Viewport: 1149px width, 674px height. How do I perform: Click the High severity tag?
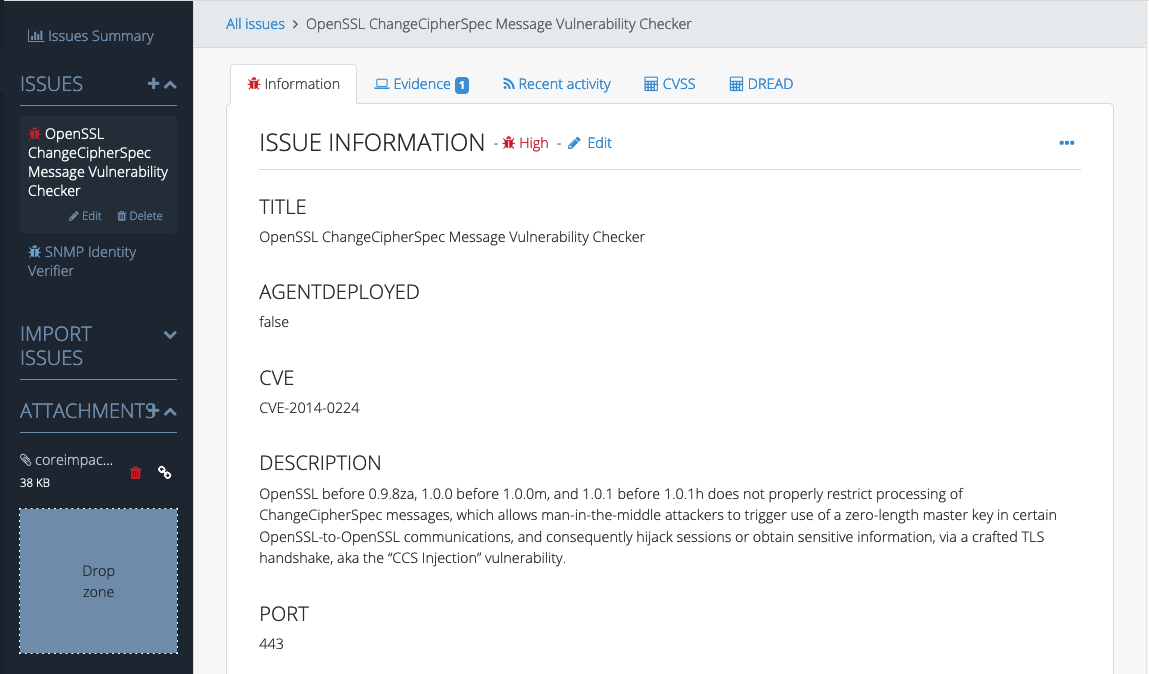tap(525, 143)
